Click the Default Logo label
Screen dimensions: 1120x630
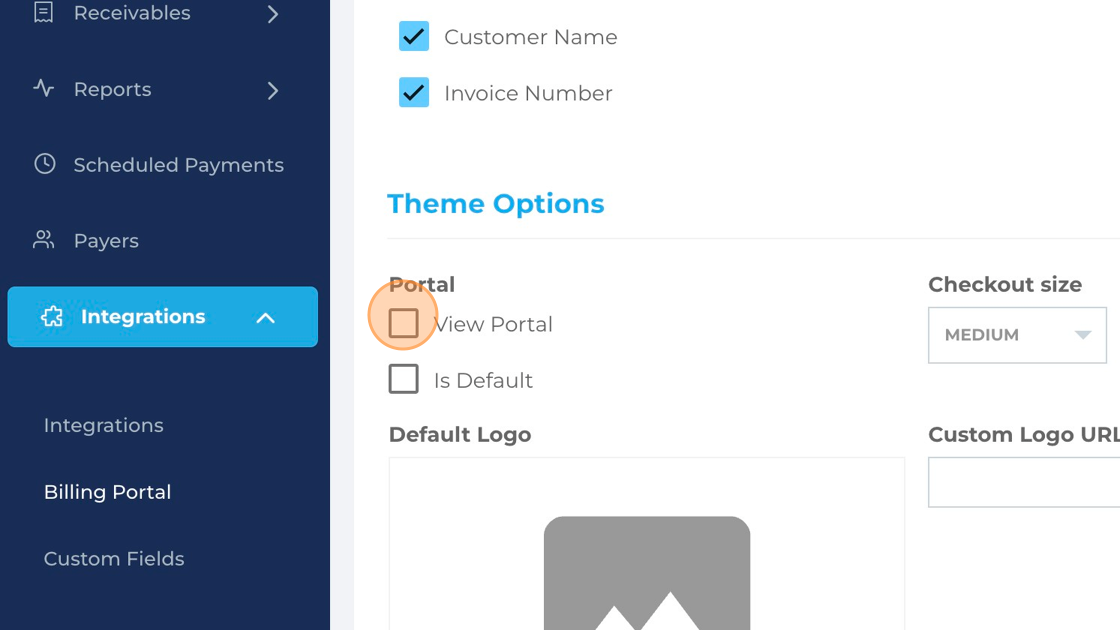pos(460,434)
